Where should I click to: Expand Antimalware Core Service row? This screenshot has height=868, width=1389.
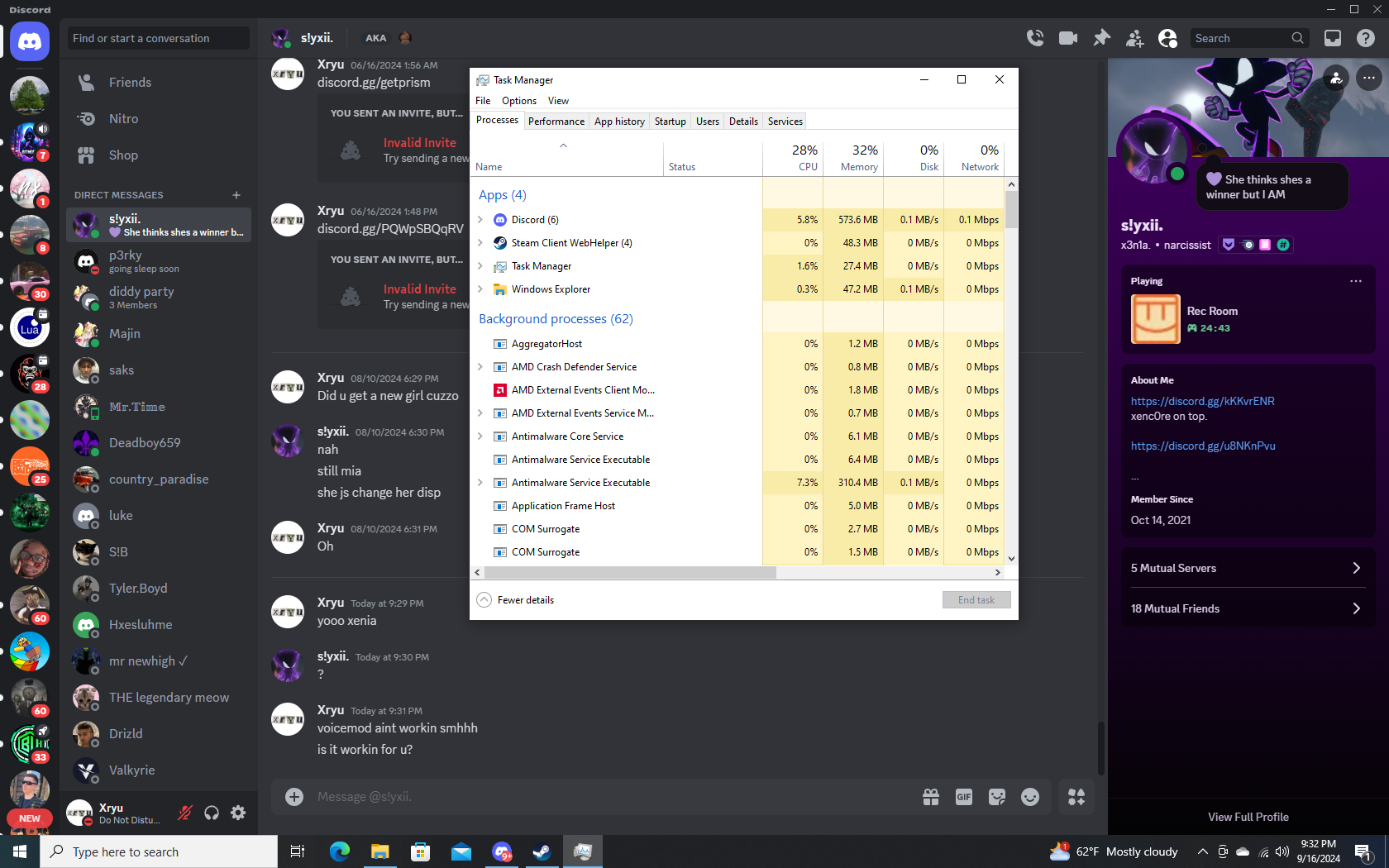480,436
